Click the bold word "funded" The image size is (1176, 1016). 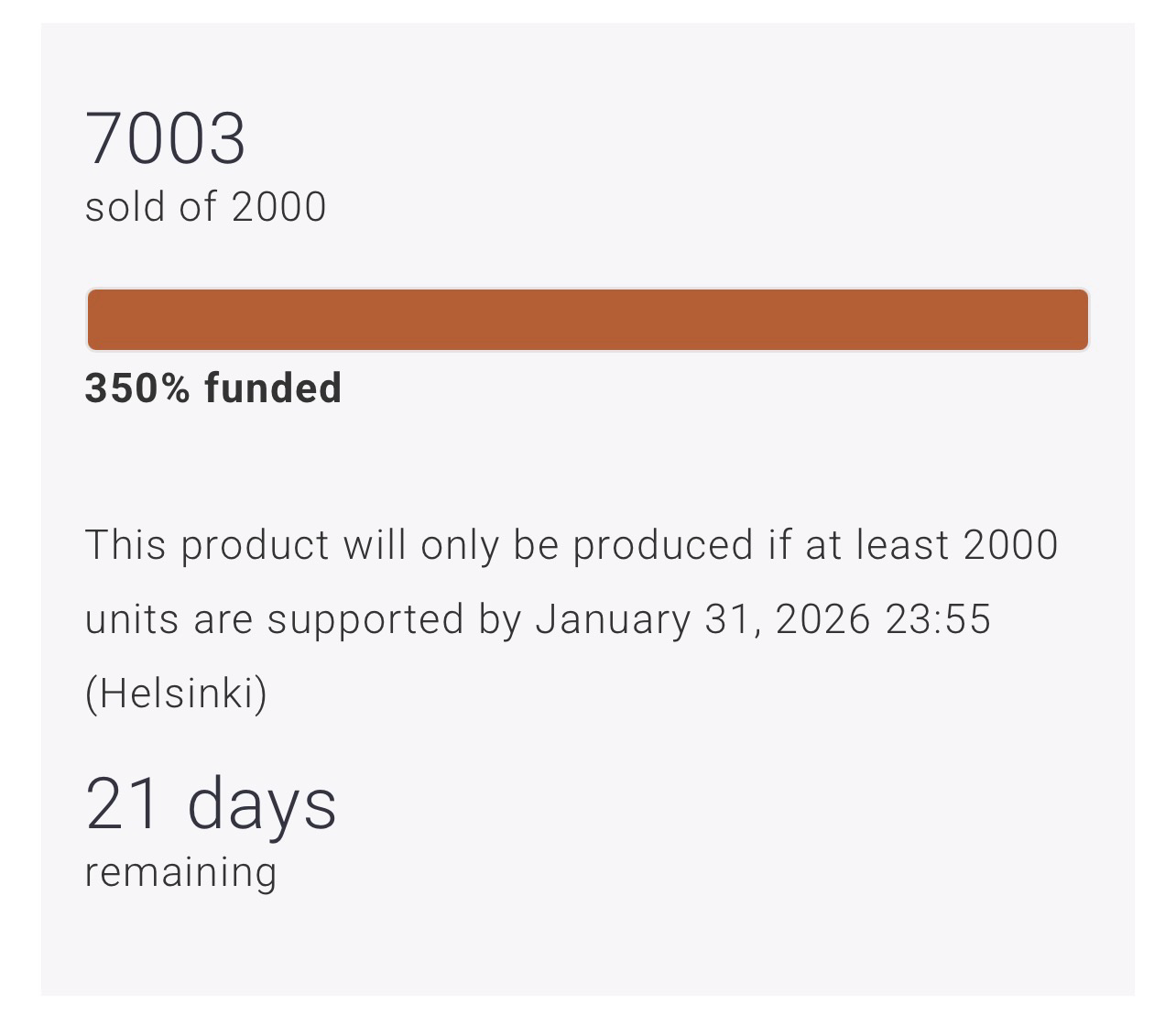click(273, 388)
